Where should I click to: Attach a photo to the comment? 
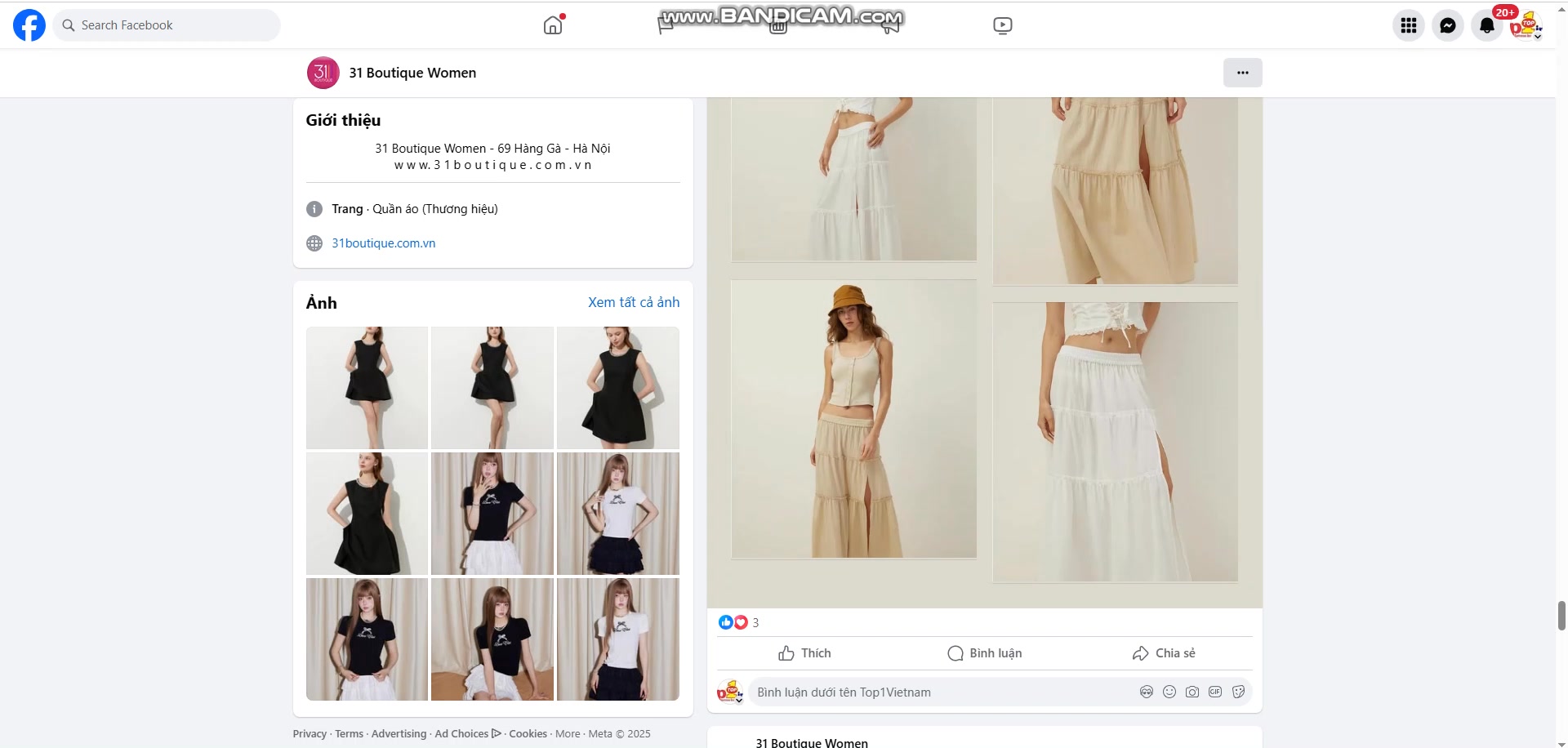pos(1192,692)
